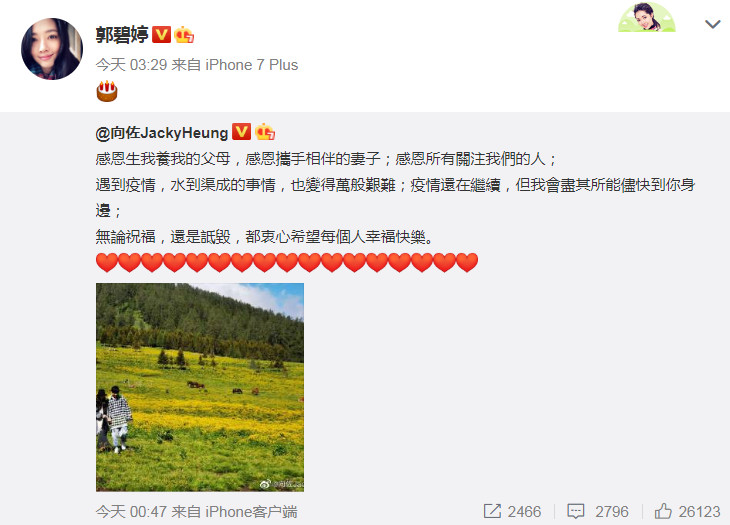Click the iPhone客户端 source link
Image resolution: width=730 pixels, height=525 pixels.
[x=251, y=512]
